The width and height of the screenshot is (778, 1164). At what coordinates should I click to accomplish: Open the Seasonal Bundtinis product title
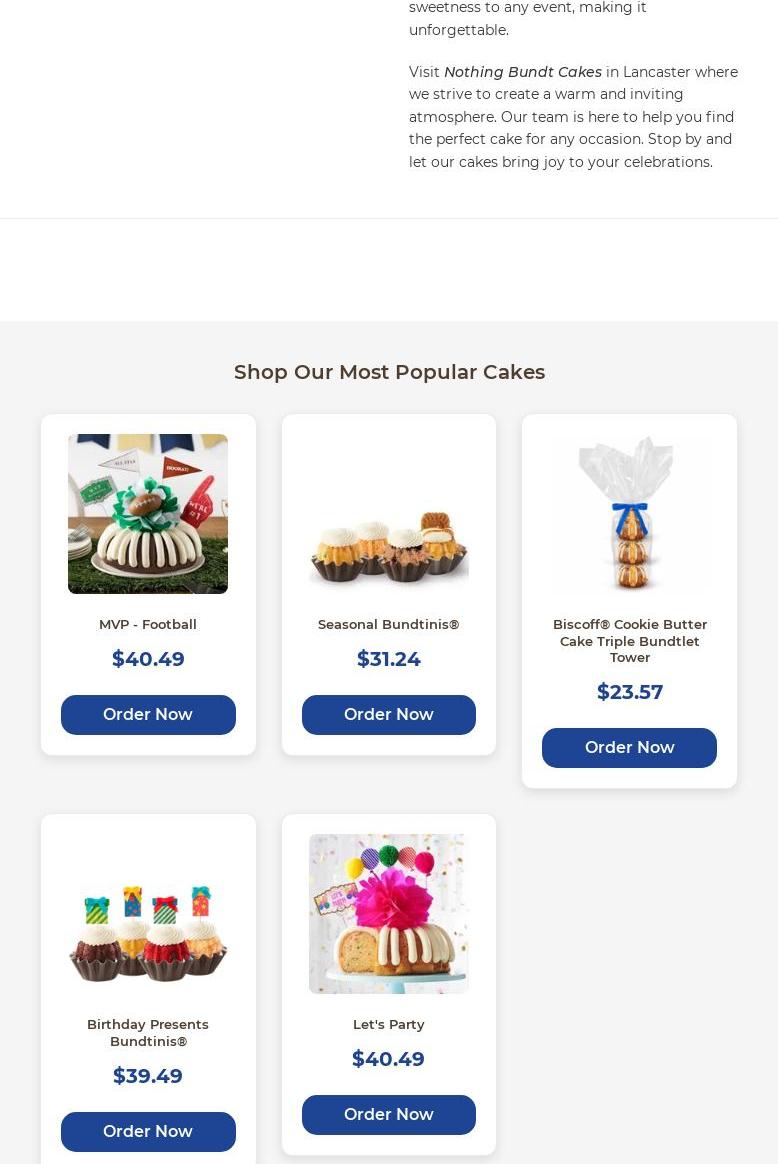(x=388, y=624)
